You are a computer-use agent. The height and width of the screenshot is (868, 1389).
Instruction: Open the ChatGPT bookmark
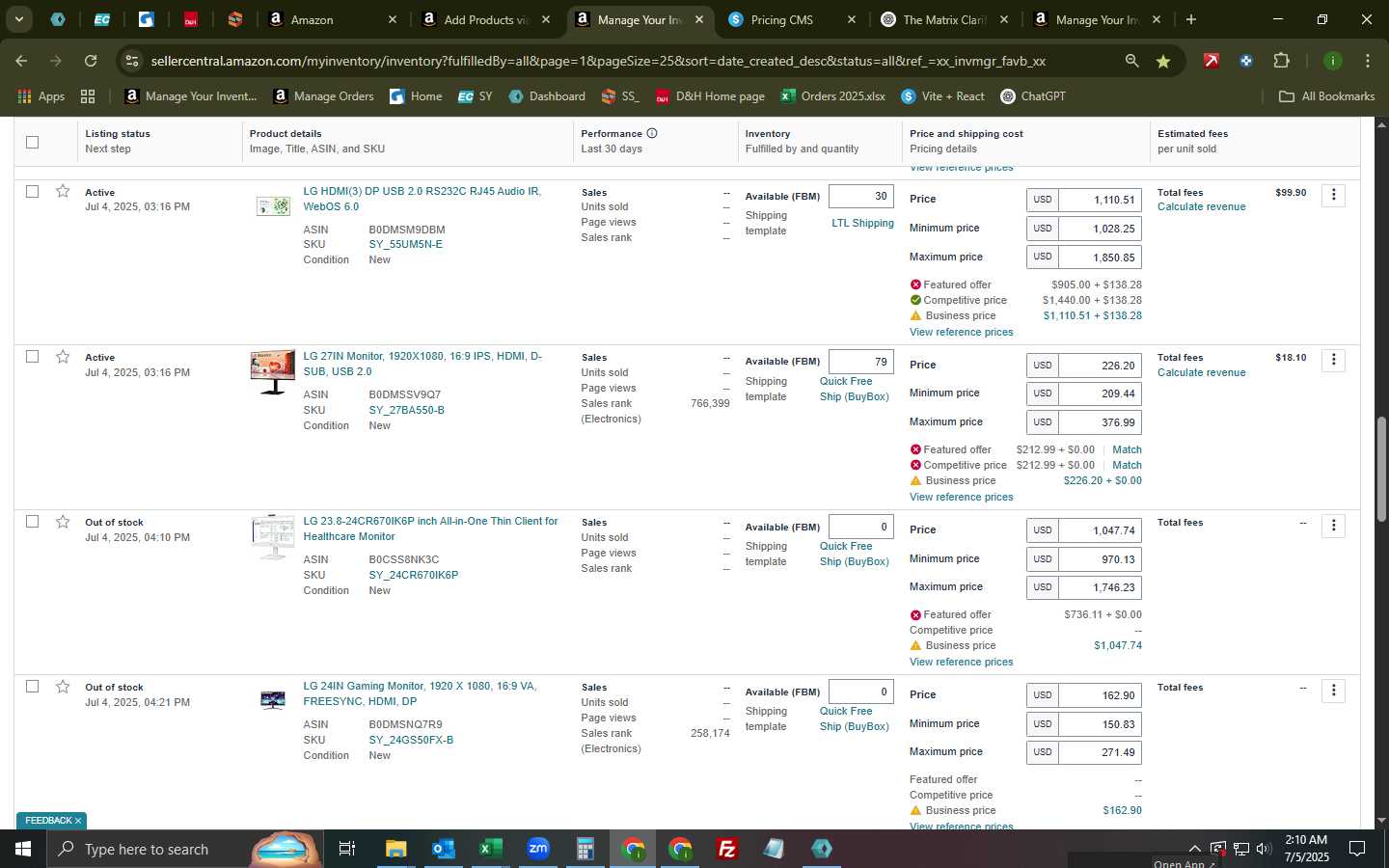pos(1032,96)
